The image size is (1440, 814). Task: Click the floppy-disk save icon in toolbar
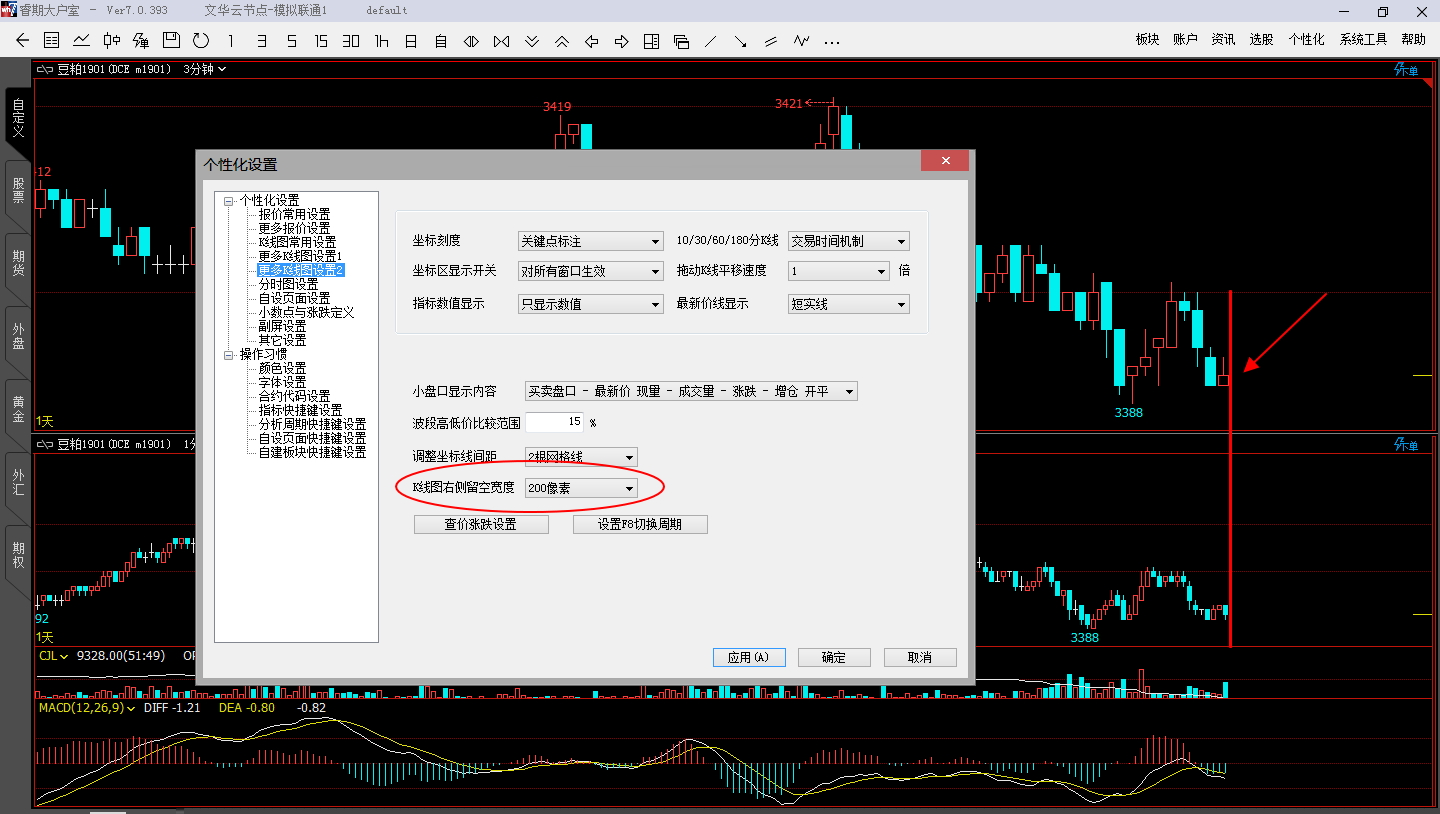pyautogui.click(x=171, y=41)
